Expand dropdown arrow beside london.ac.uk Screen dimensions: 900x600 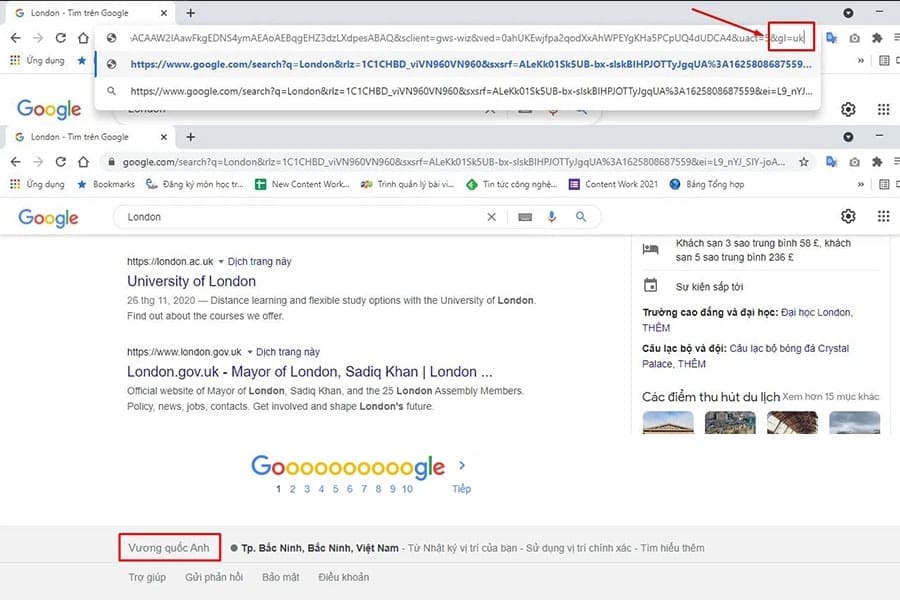(x=220, y=262)
